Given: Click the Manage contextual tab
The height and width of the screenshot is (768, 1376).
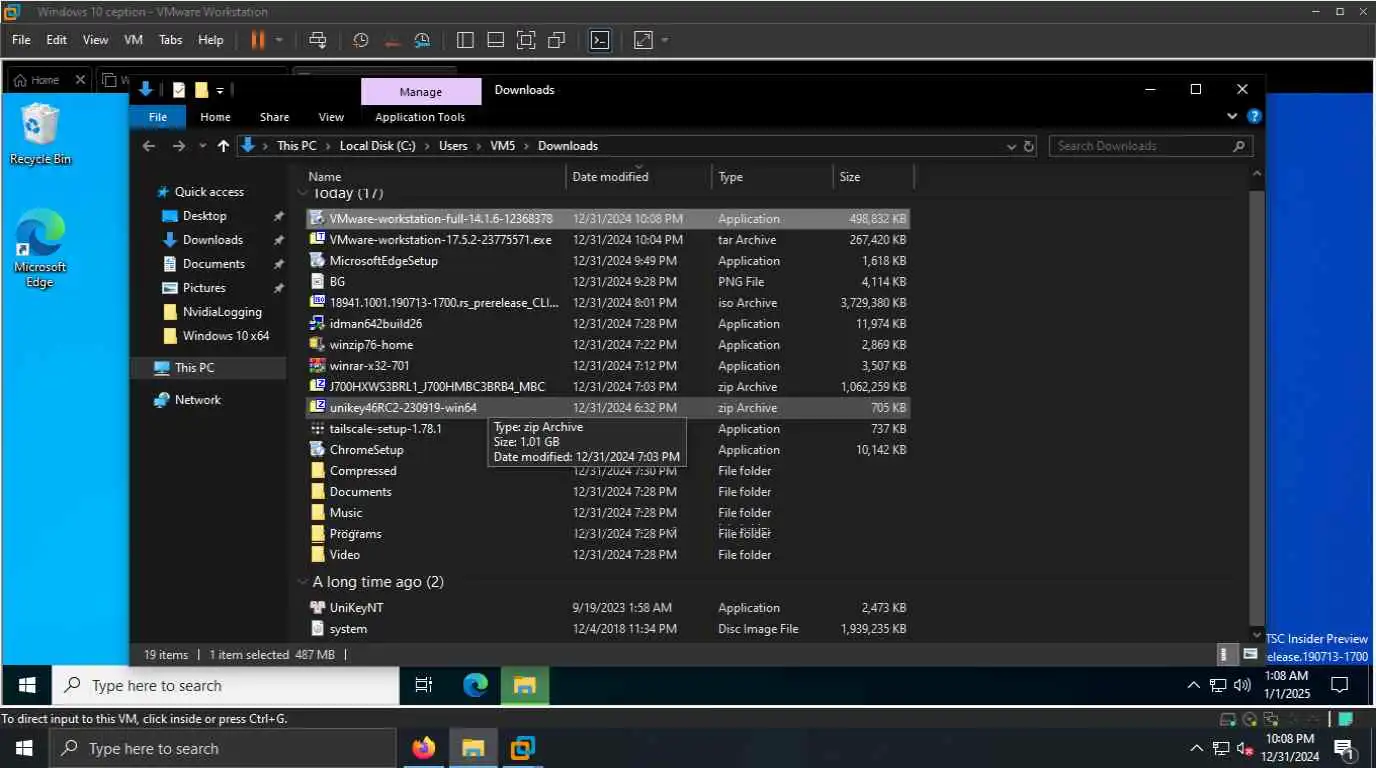Looking at the screenshot, I should pos(421,91).
